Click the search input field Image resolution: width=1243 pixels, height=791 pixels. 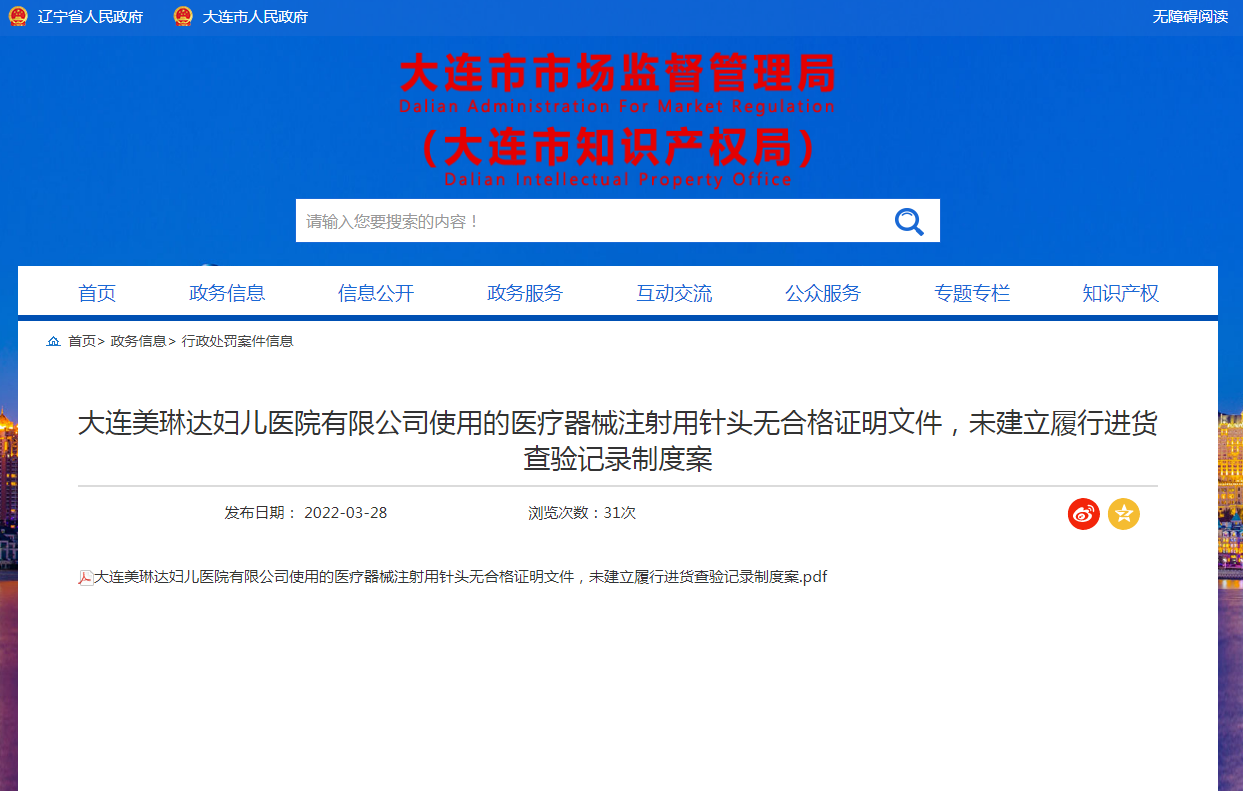[x=590, y=221]
